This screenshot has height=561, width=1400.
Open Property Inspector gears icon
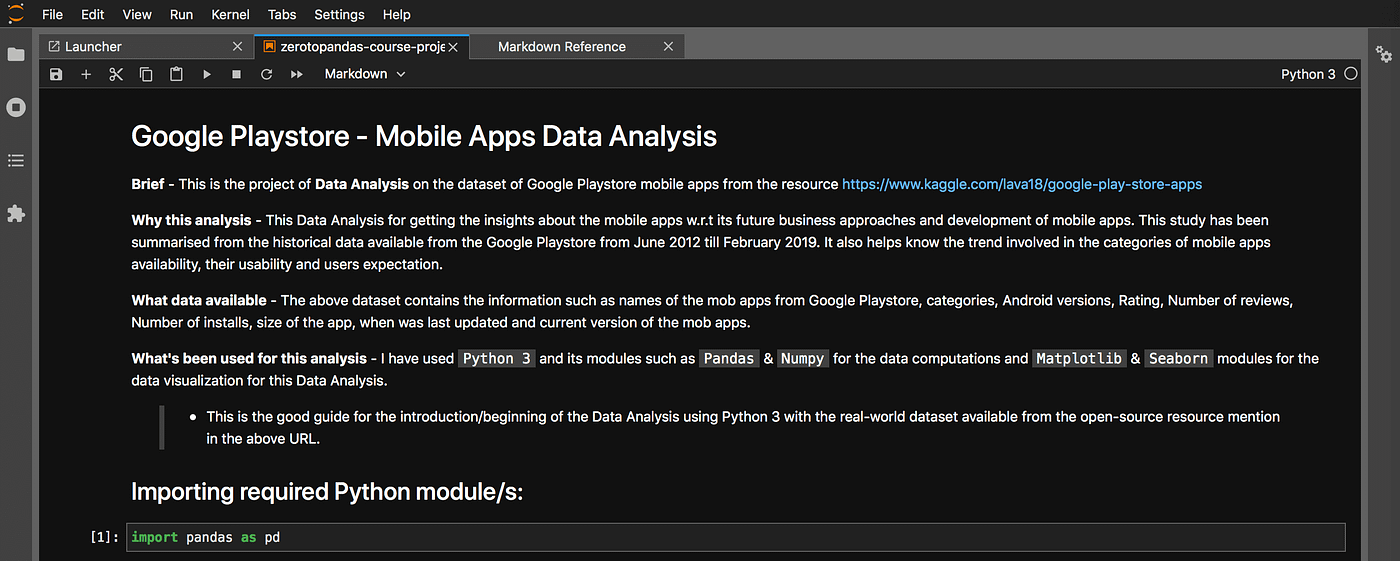point(1383,54)
